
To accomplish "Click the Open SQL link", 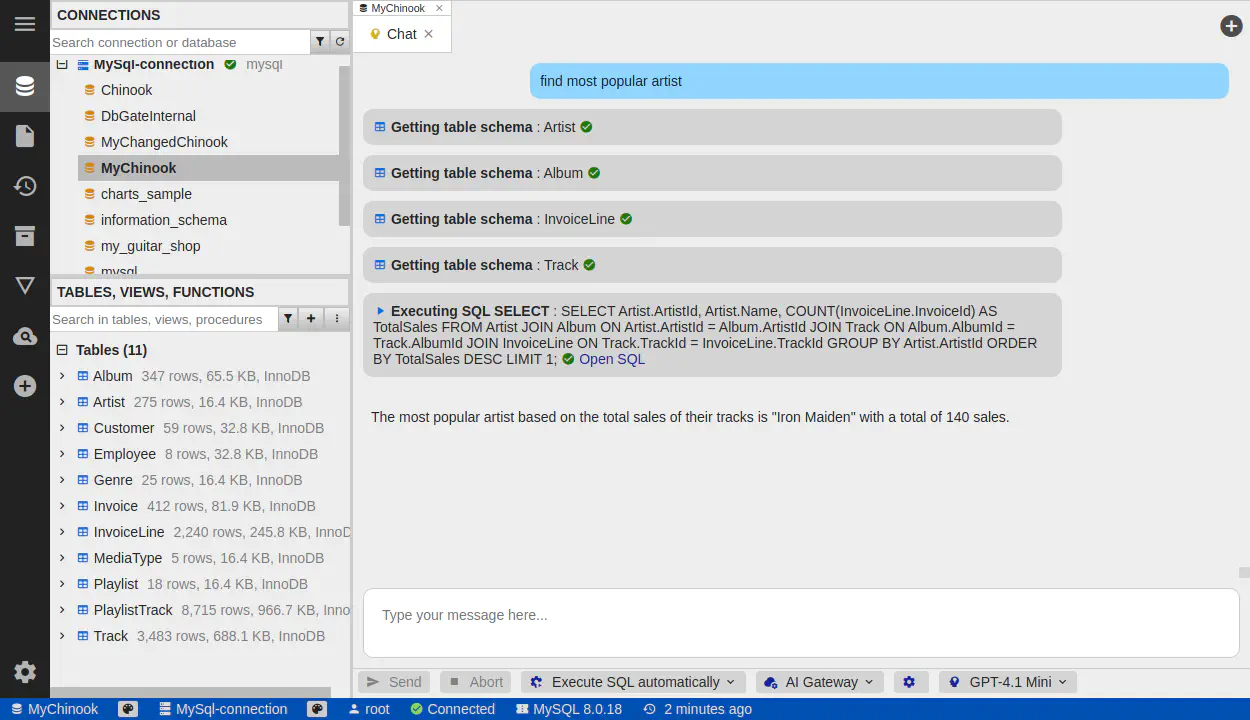I will point(611,359).
